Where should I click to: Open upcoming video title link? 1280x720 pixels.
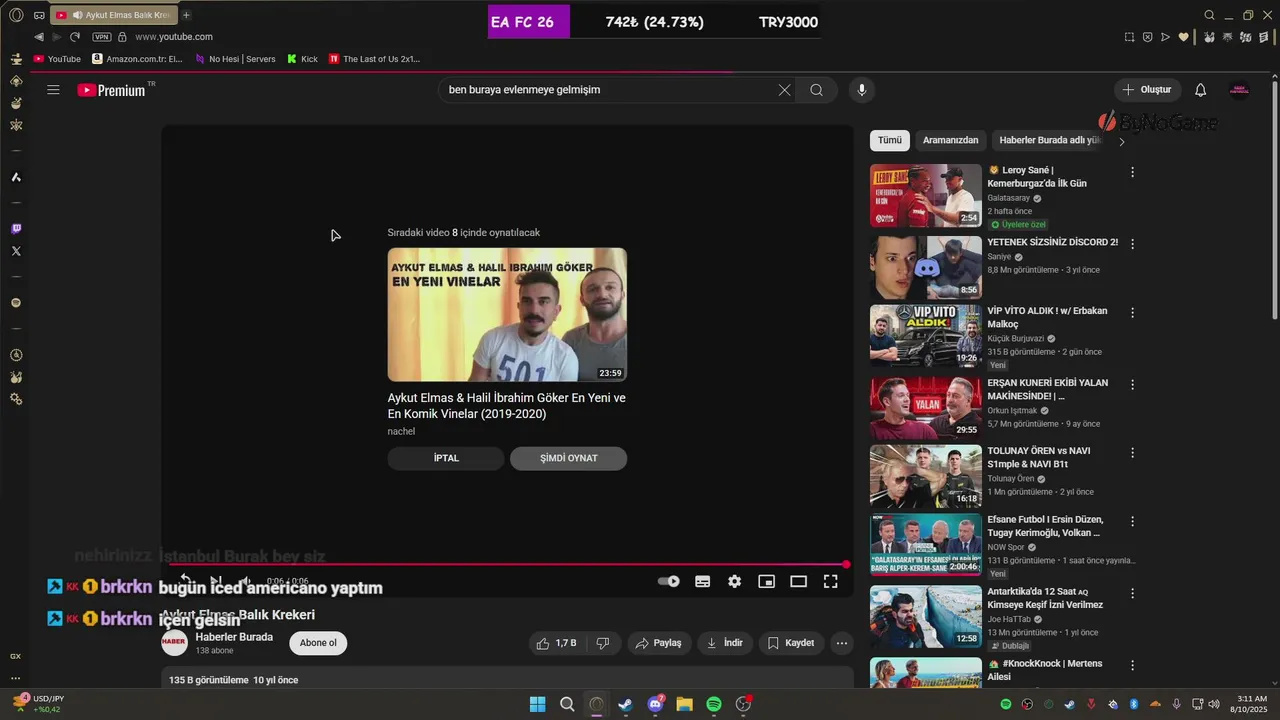(x=507, y=406)
